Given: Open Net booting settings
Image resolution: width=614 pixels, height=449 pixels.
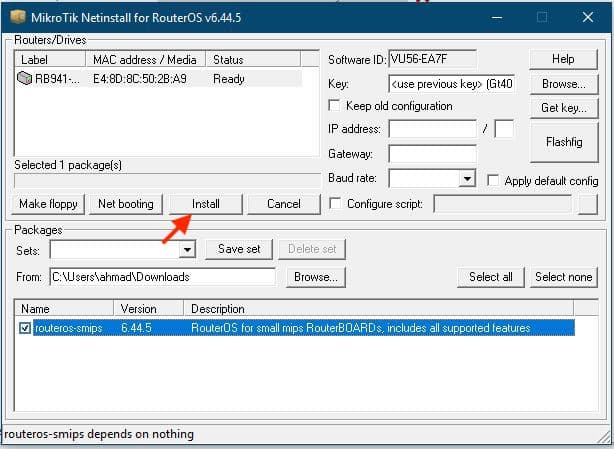Looking at the screenshot, I should pos(126,204).
